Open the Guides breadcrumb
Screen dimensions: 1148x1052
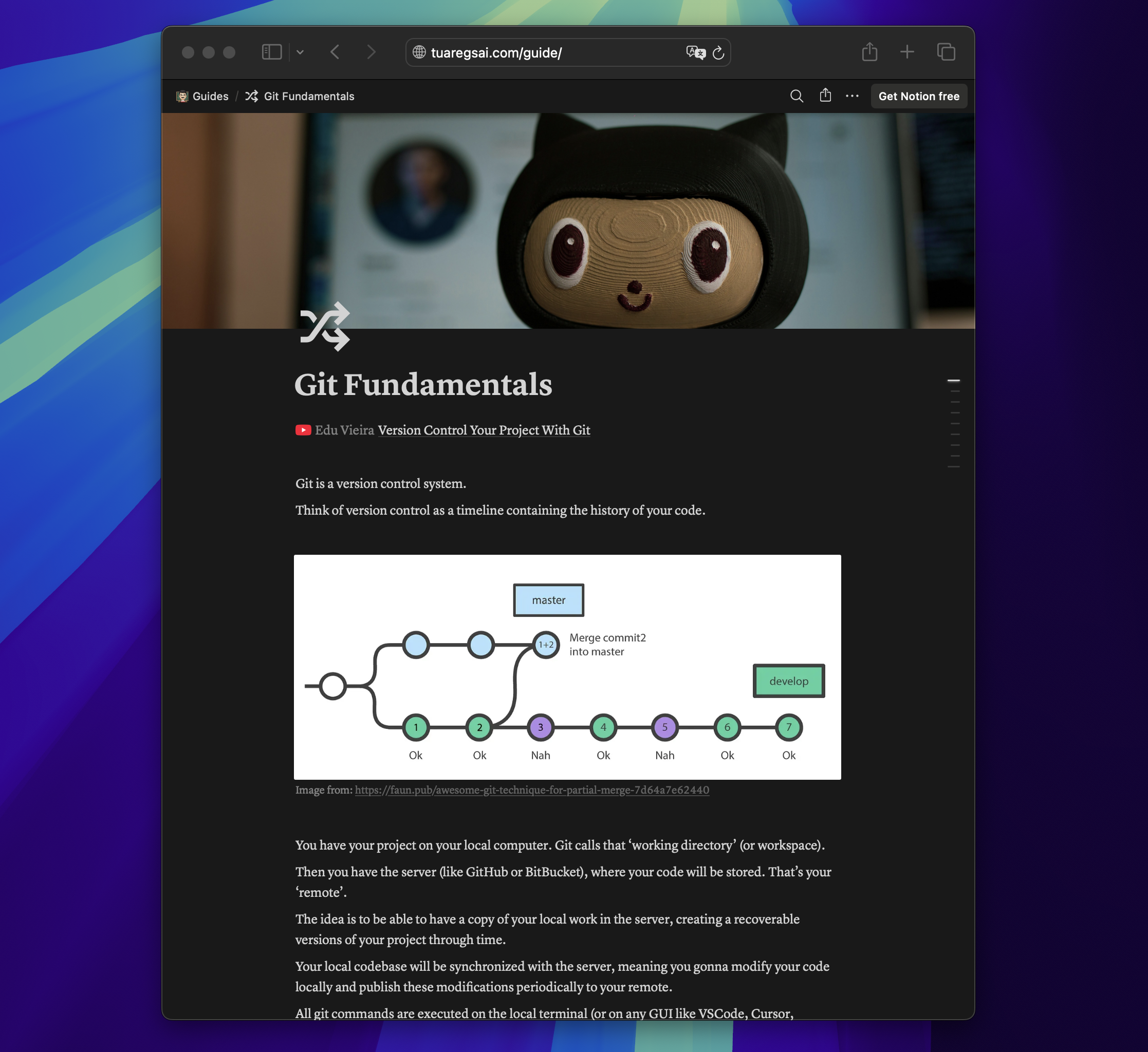(202, 96)
